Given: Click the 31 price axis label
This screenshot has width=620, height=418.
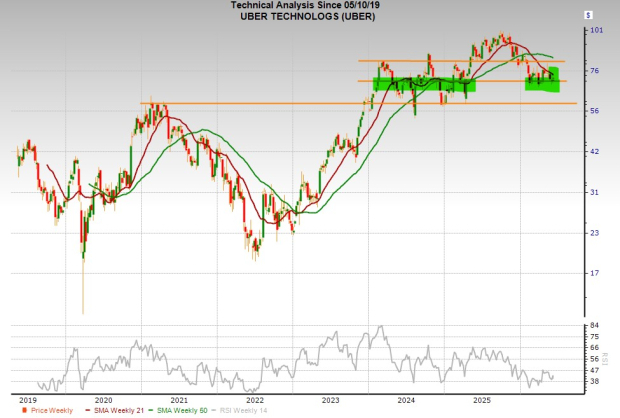Looking at the screenshot, I should click(594, 192).
